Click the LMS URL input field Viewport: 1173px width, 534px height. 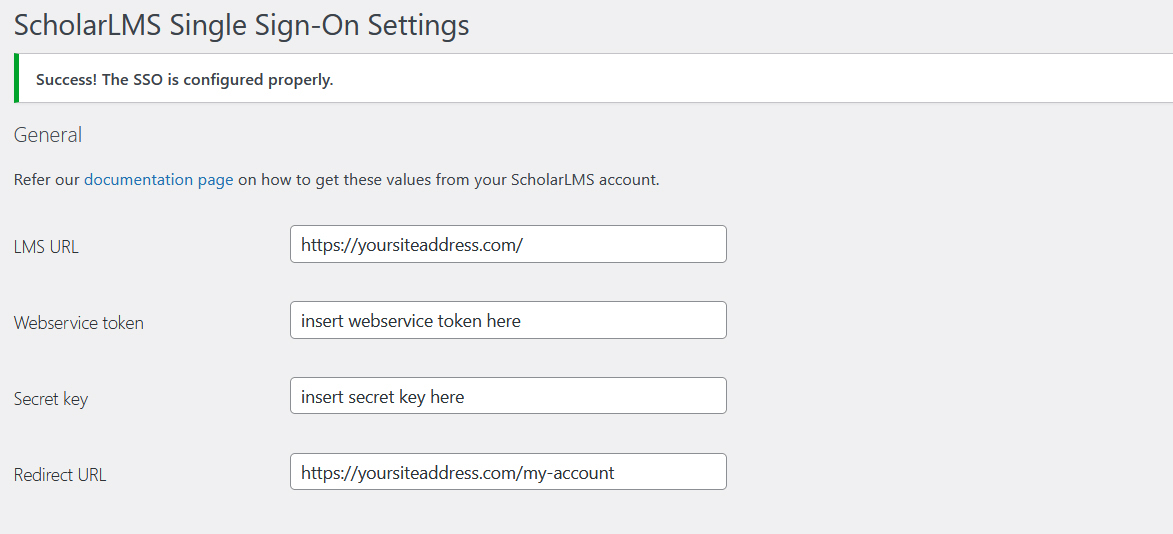(x=508, y=244)
